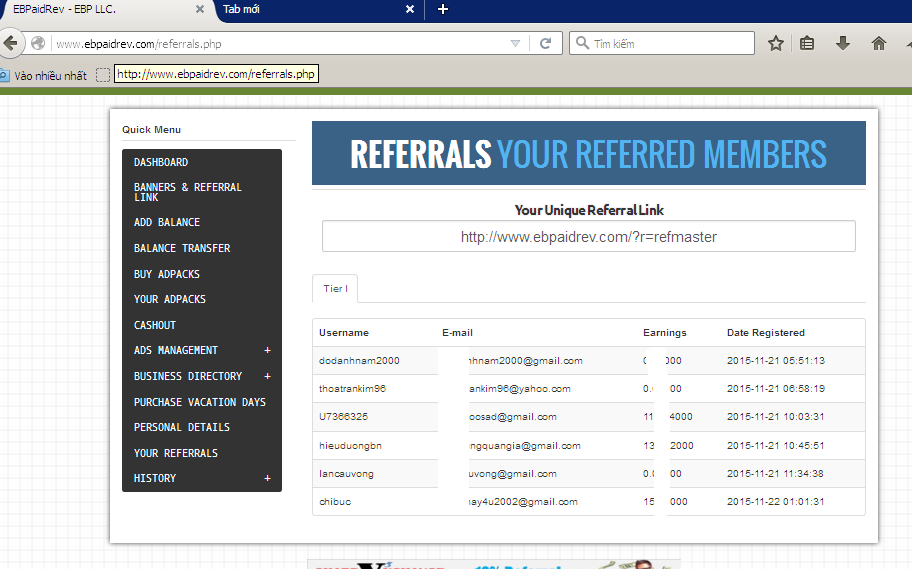Screen dimensions: 912x569
Task: Open Personal Details link
Action: (x=182, y=427)
